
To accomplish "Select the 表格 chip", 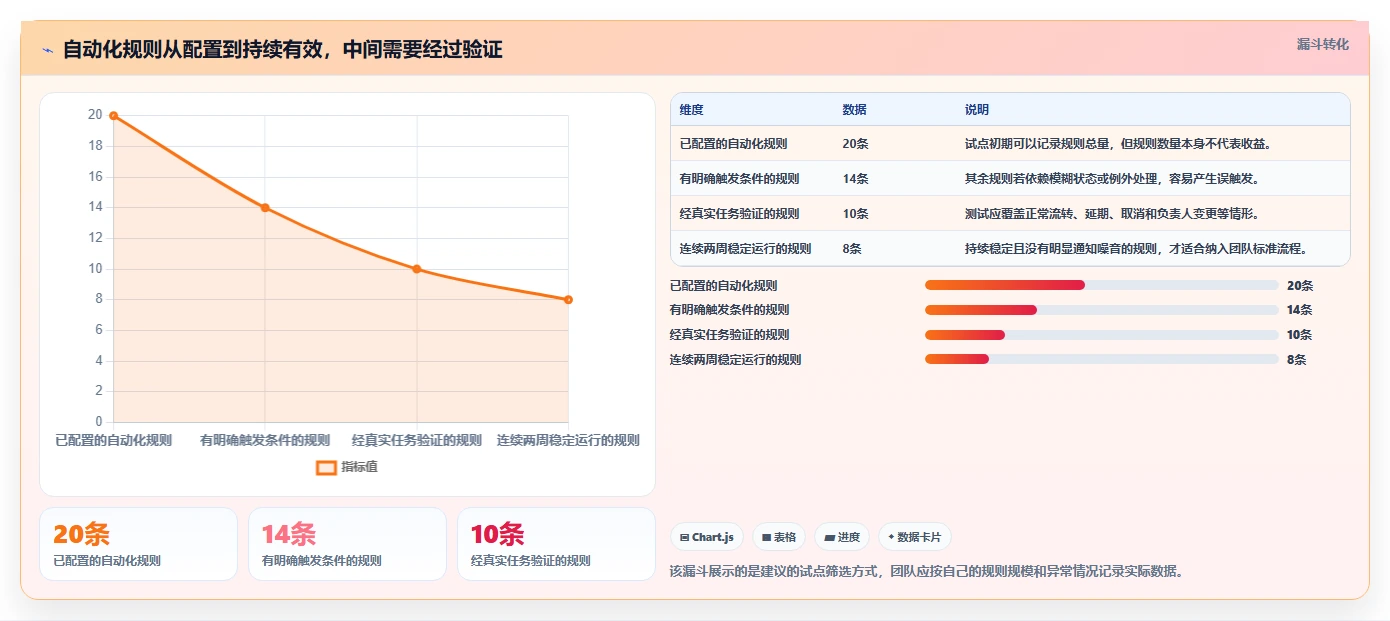I will tap(779, 537).
